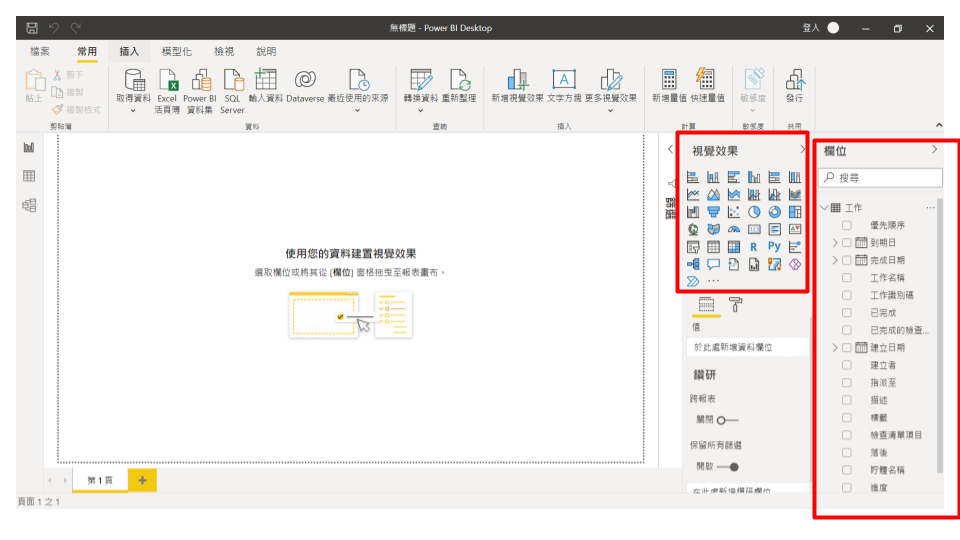Add a new page with the plus button
Image resolution: width=960 pixels, height=540 pixels.
142,480
